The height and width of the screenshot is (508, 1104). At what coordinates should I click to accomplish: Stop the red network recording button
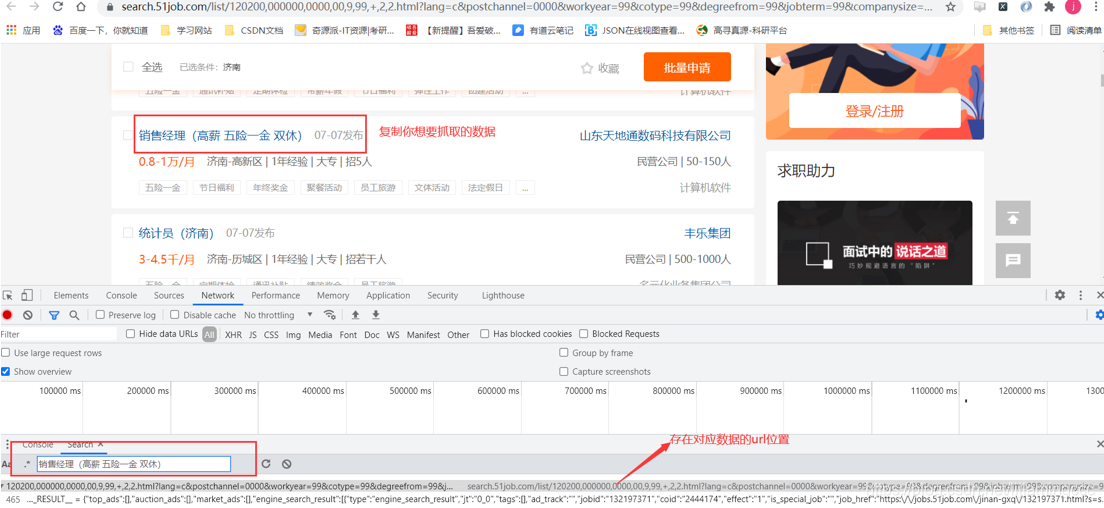pos(7,315)
